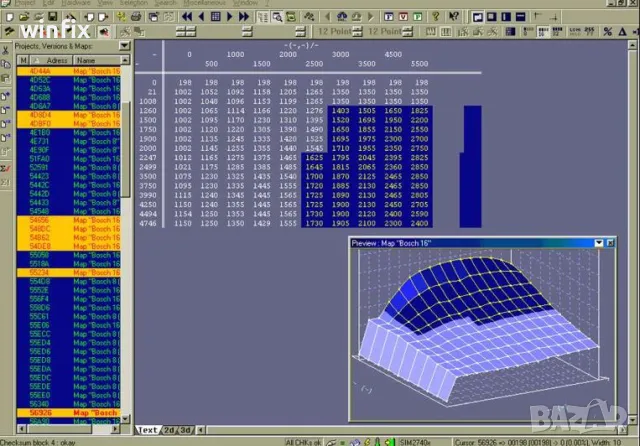640x446 pixels.
Task: Click the scissors cut icon in left sidebar
Action: pyautogui.click(x=6, y=50)
